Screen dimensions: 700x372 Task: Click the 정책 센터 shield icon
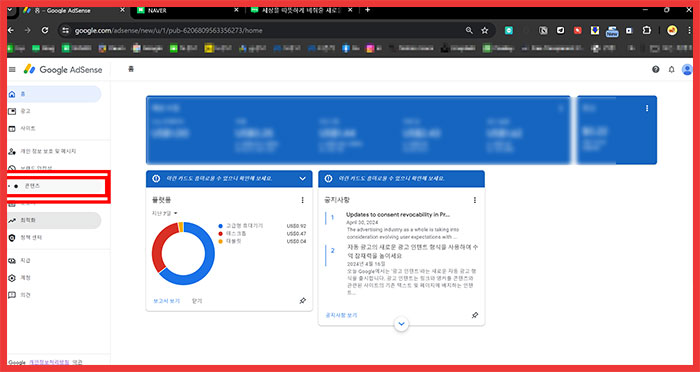(x=12, y=238)
